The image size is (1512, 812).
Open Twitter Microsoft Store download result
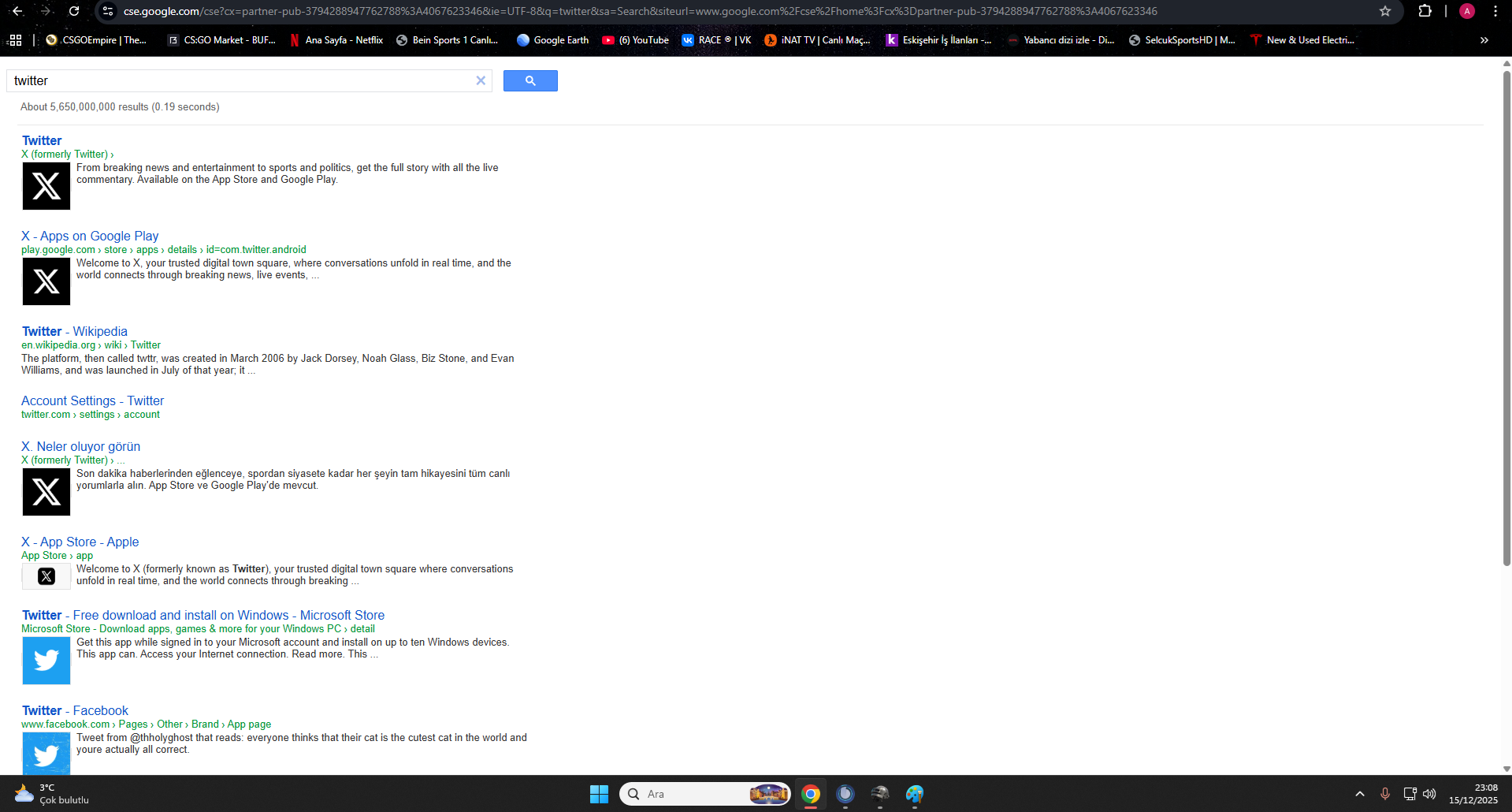coord(203,615)
